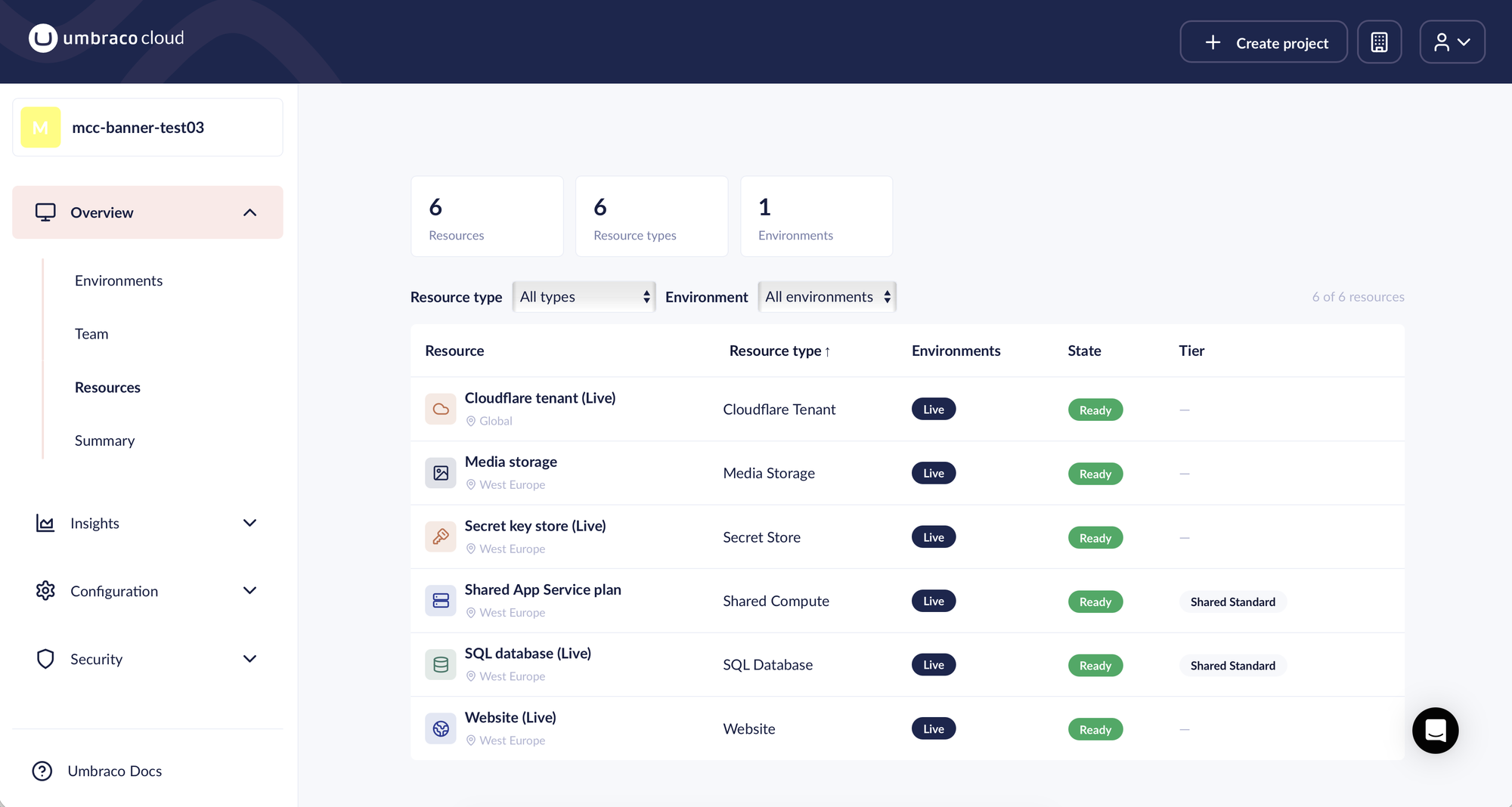This screenshot has height=807, width=1512.
Task: Select Resources in the sidebar
Action: point(107,388)
